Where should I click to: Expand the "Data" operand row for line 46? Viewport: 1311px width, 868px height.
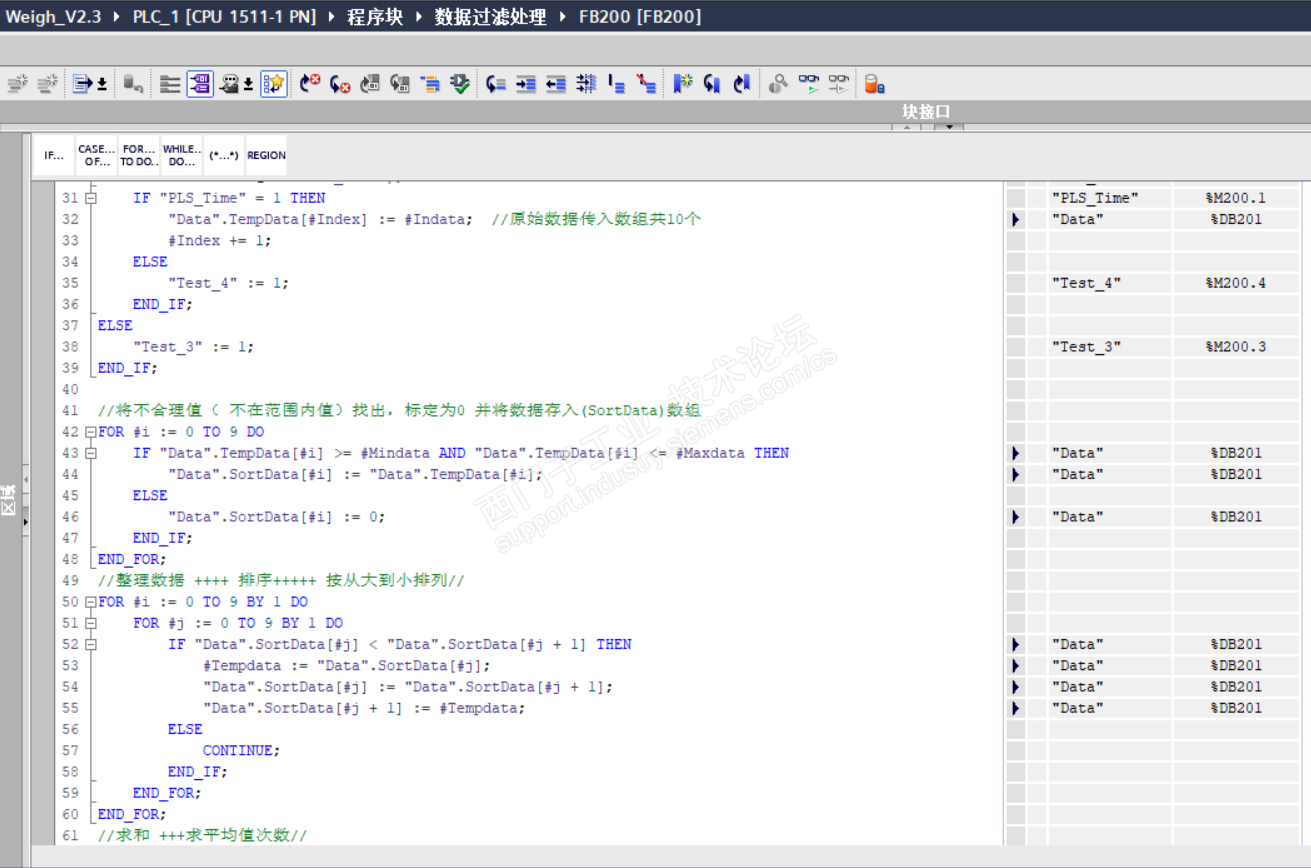[1016, 517]
